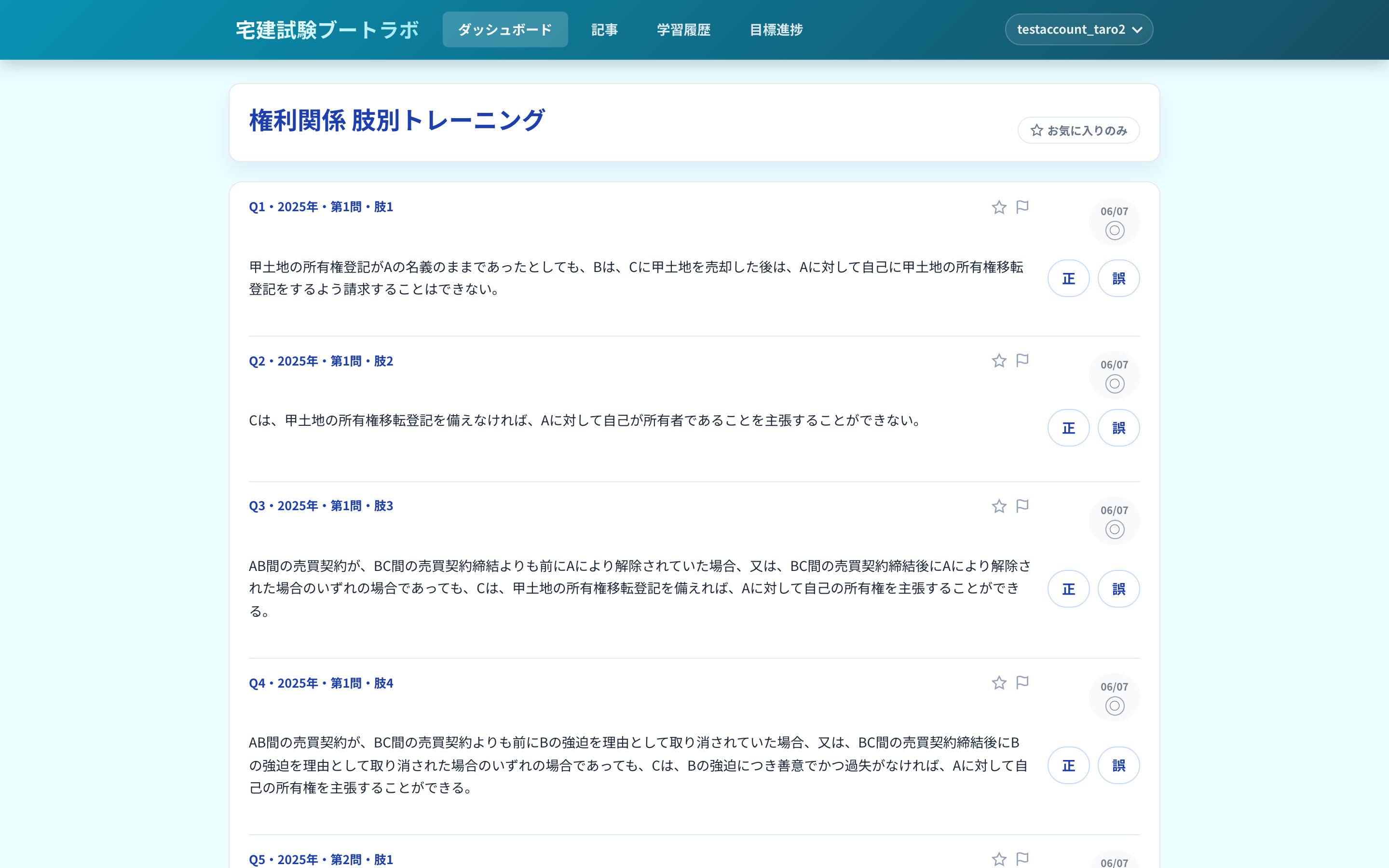Open the Q5・2025年・第2問・肢1 heading link
This screenshot has width=1389, height=868.
click(321, 859)
